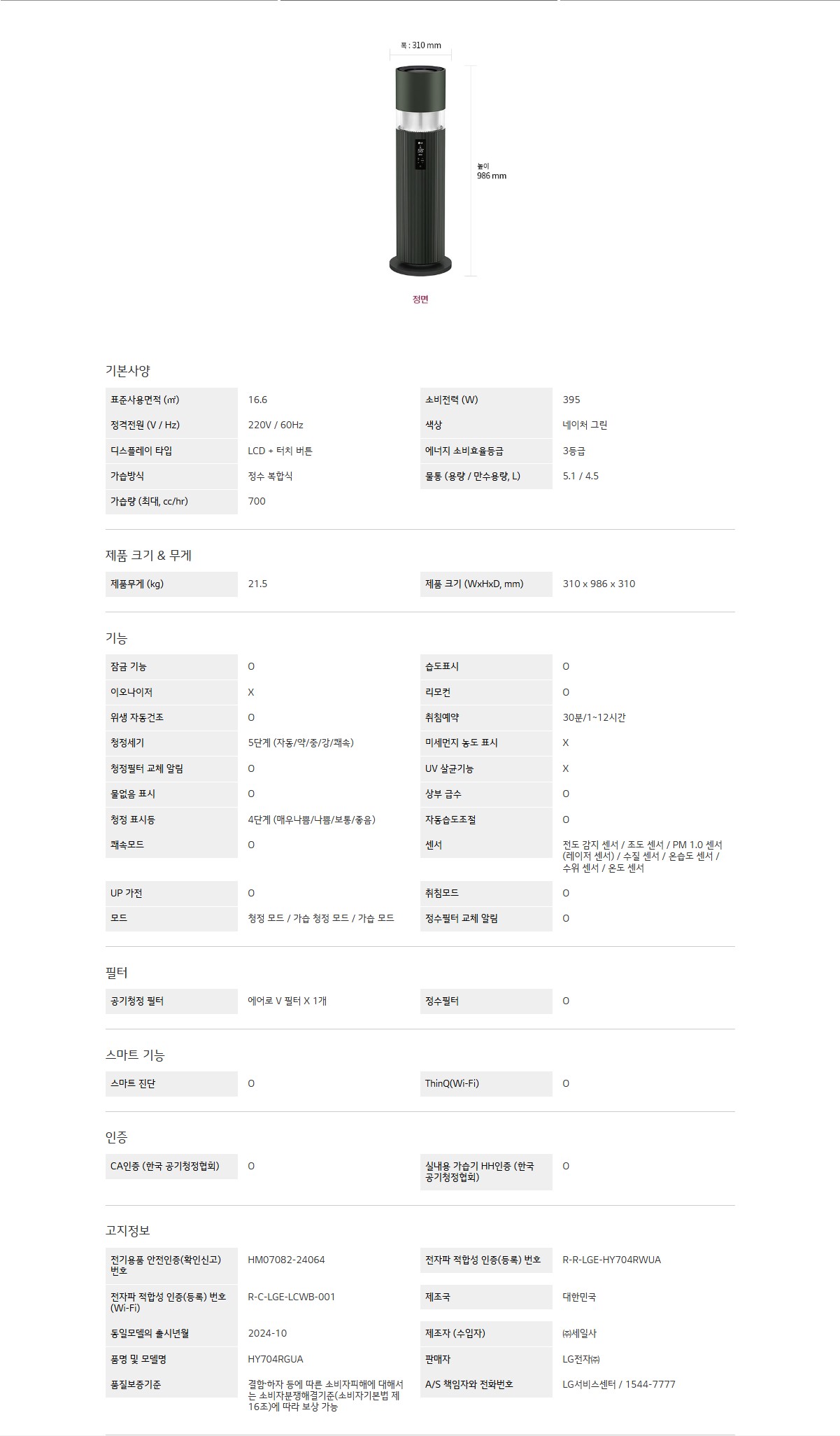This screenshot has height=1436, width=840.
Task: Select the 정면 view label
Action: pos(420,300)
